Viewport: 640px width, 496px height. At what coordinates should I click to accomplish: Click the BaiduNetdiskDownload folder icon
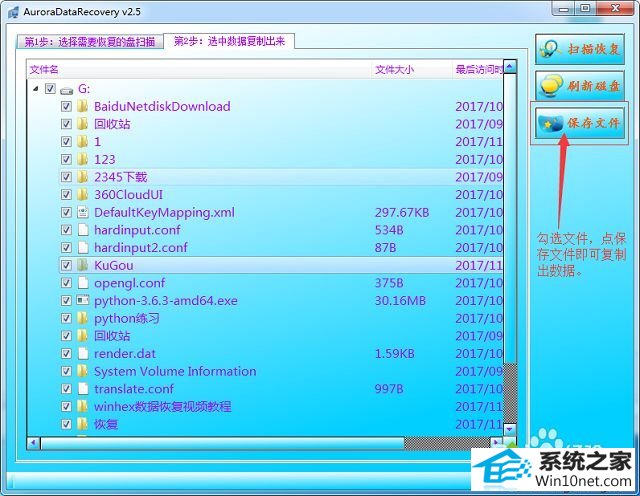pos(82,106)
